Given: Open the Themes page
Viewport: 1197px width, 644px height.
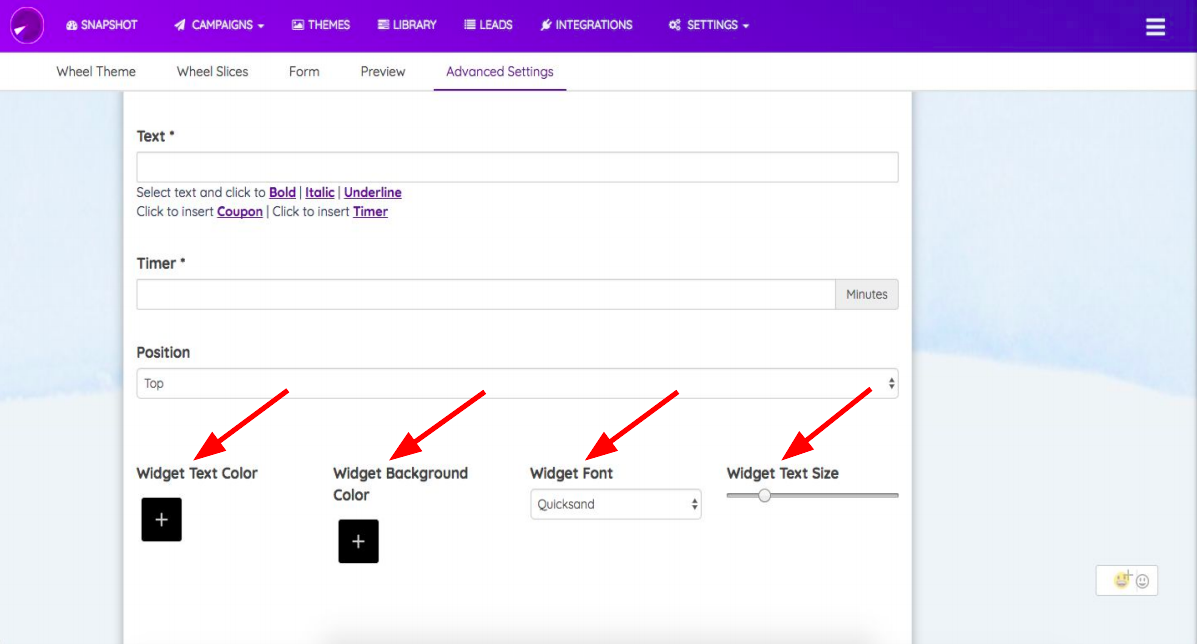Looking at the screenshot, I should (321, 25).
